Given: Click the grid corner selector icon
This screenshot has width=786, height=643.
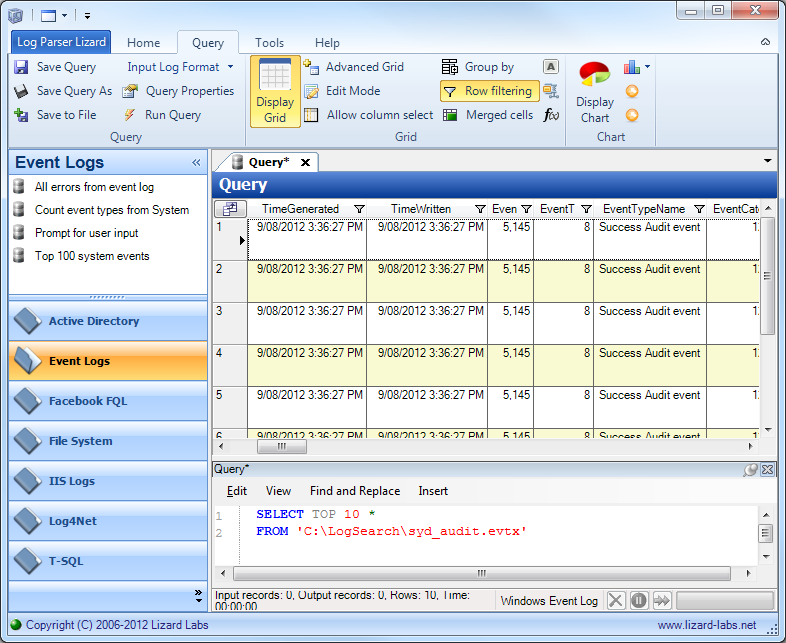Looking at the screenshot, I should pyautogui.click(x=230, y=209).
